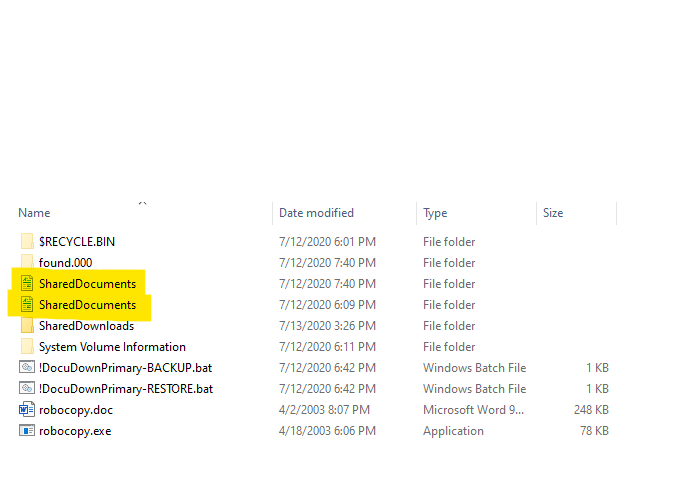Sort files by the Size column
Viewport: 673px width, 503px height.
(553, 213)
